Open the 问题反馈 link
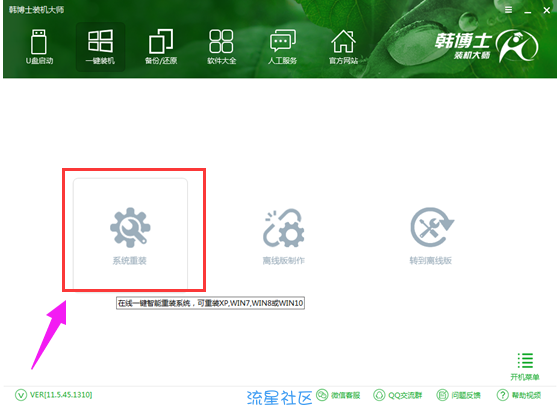 pos(458,395)
